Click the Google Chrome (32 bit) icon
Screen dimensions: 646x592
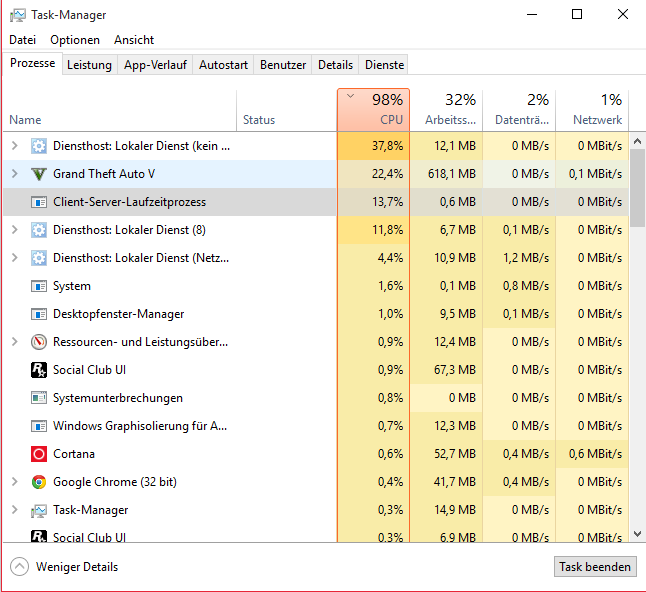[x=39, y=482]
